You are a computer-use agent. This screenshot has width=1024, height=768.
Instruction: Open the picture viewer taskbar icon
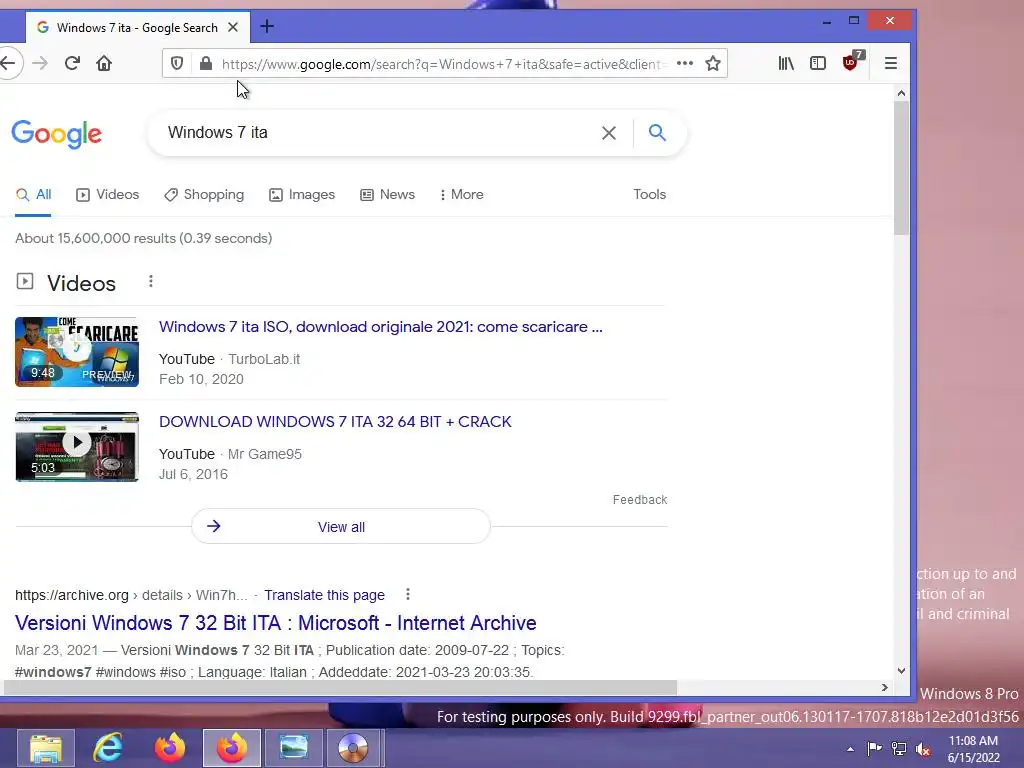pos(294,748)
